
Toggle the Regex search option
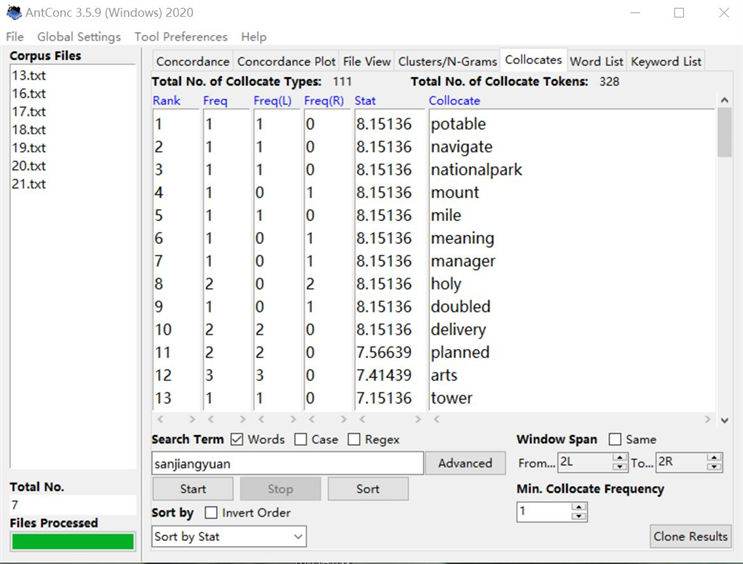click(x=355, y=440)
